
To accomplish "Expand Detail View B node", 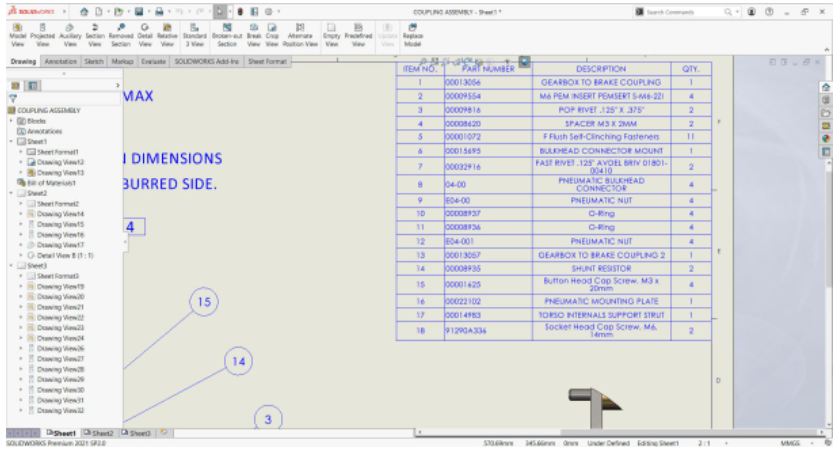I will pos(21,255).
